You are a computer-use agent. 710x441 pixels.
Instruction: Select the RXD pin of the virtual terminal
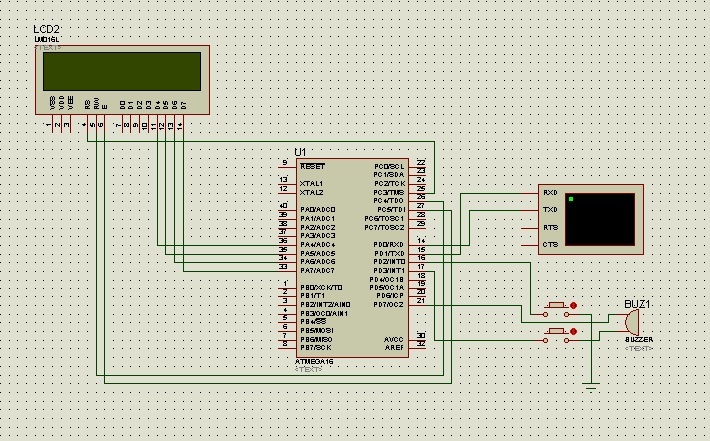550,193
